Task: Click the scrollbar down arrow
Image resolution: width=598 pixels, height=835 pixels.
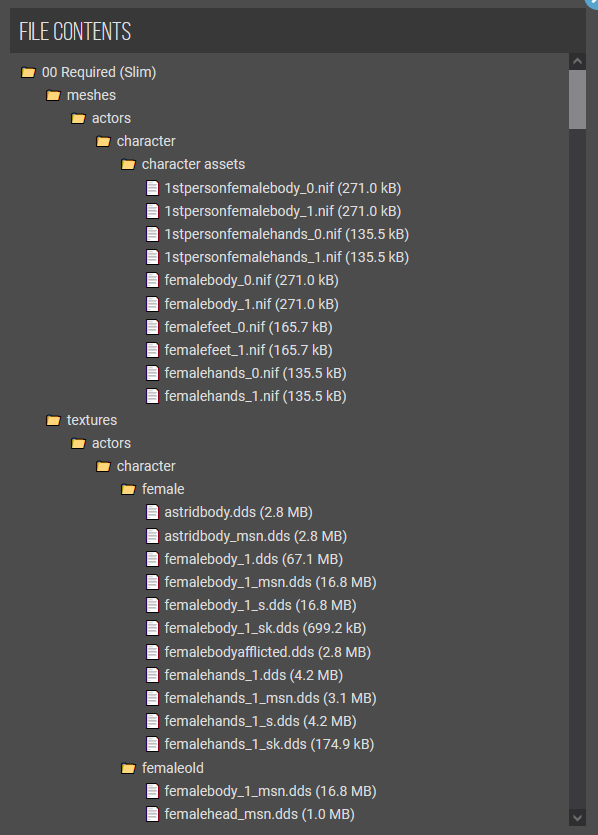Action: tap(577, 817)
